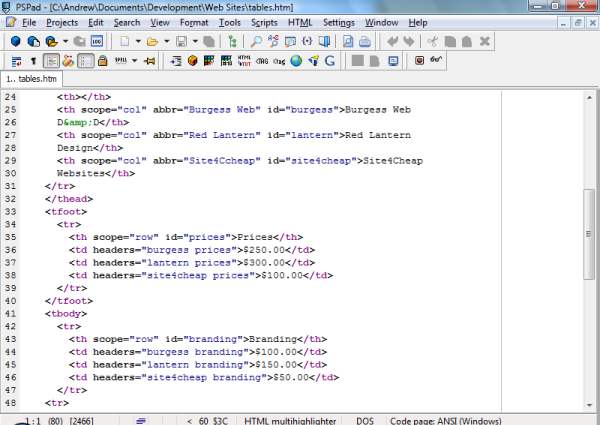Click the Google search G icon

tap(330, 60)
